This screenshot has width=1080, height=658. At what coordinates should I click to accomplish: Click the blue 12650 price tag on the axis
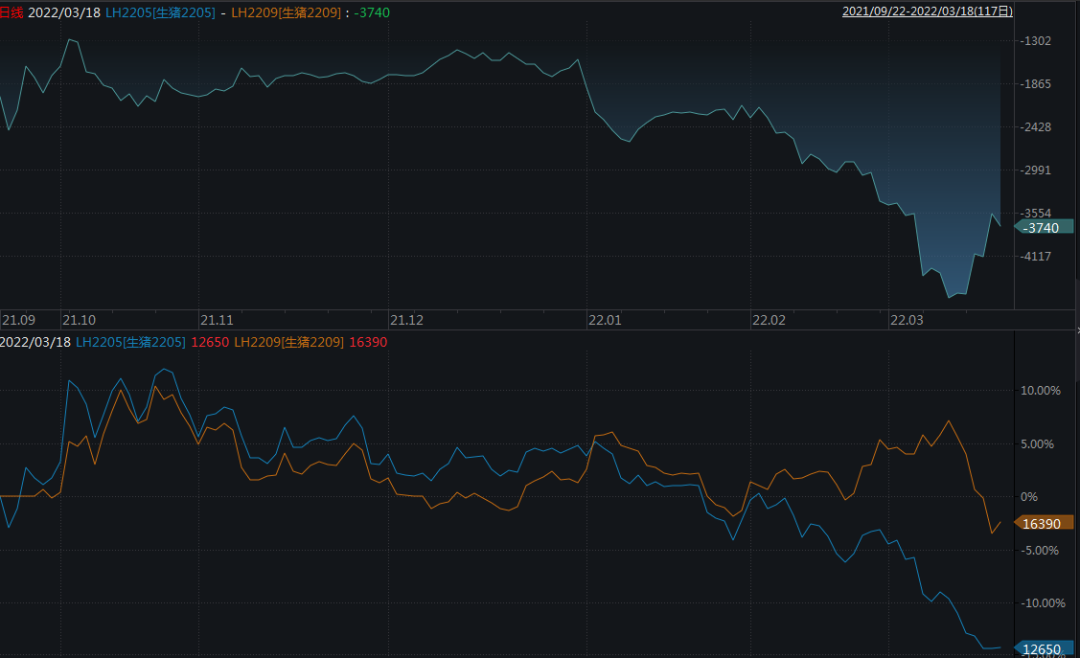pyautogui.click(x=1044, y=648)
